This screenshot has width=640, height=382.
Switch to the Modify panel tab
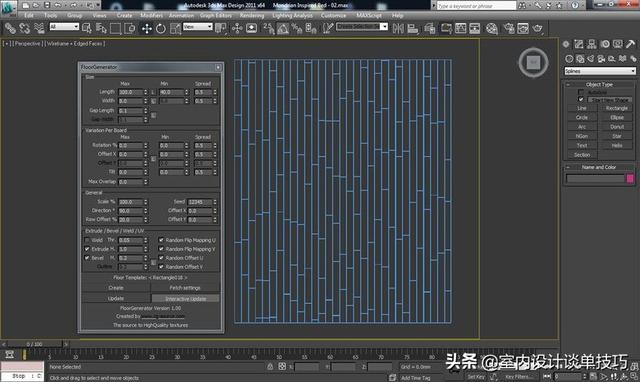click(579, 44)
